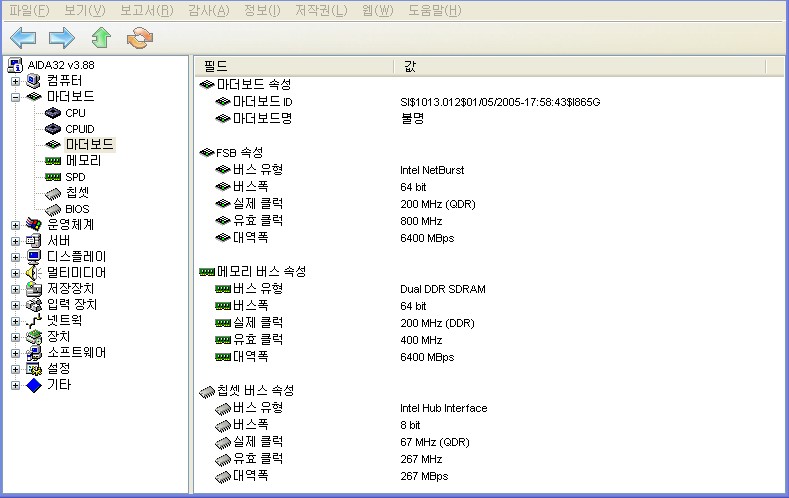This screenshot has height=498, width=789.
Task: Expand the 기타 tree node
Action: point(16,386)
